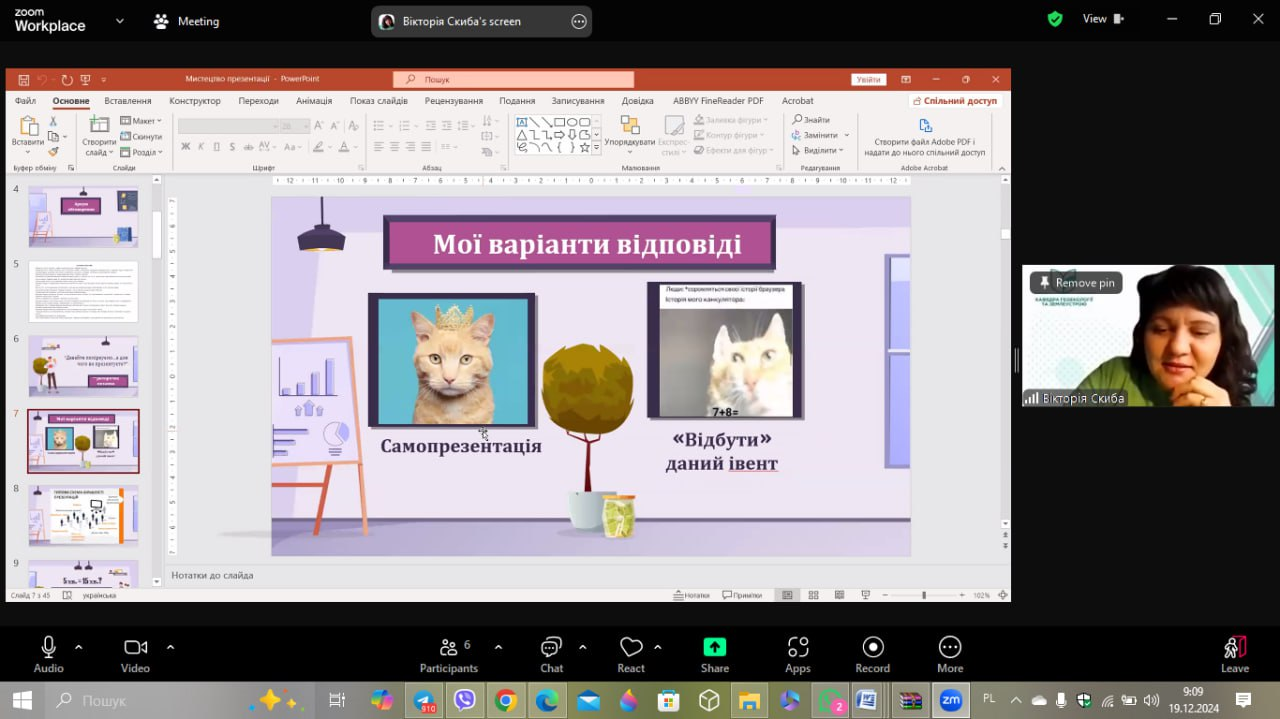
Task: Click the PowerPoint zoom slider
Action: [x=923, y=595]
